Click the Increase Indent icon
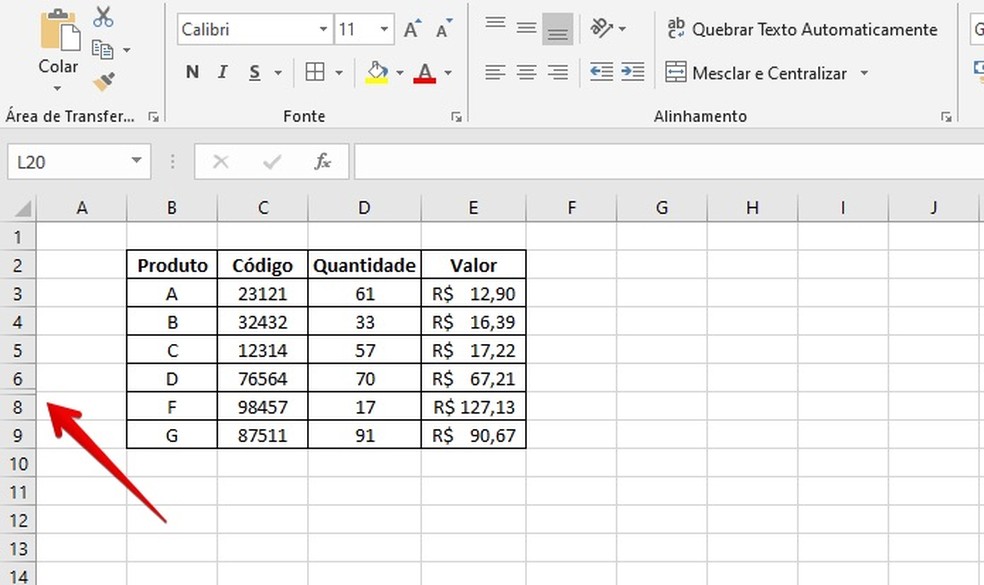This screenshot has width=984, height=585. click(x=632, y=70)
